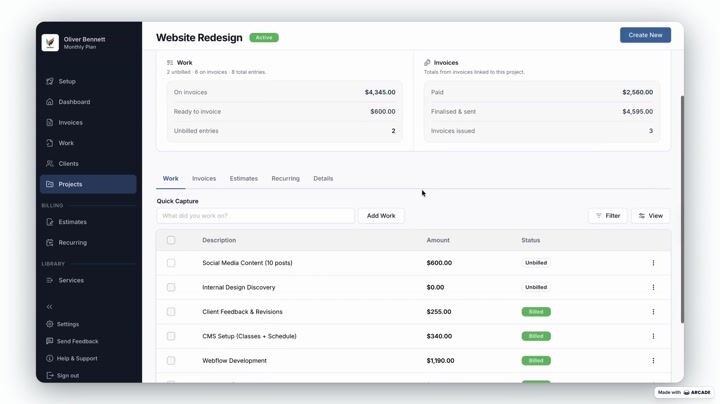Click the Help & Support icon

(50, 359)
